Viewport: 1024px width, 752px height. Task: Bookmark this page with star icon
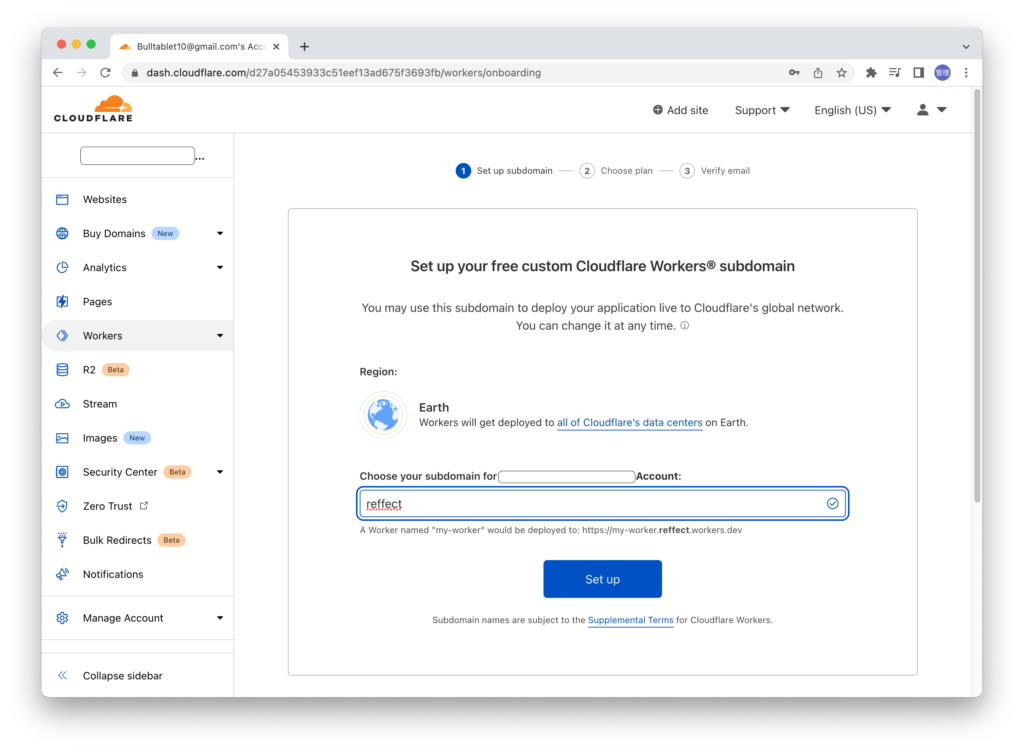pyautogui.click(x=842, y=73)
